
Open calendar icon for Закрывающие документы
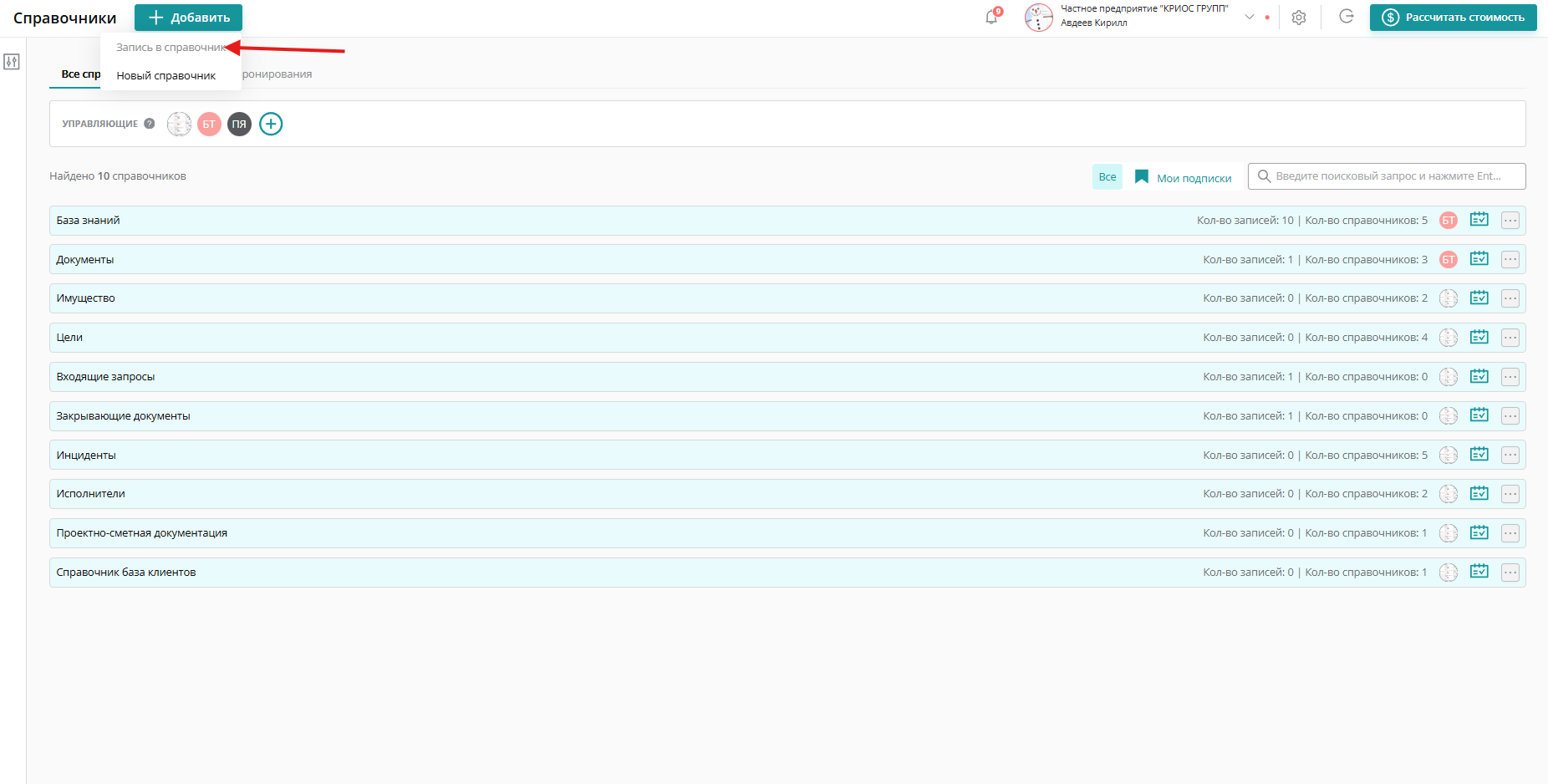[1479, 415]
